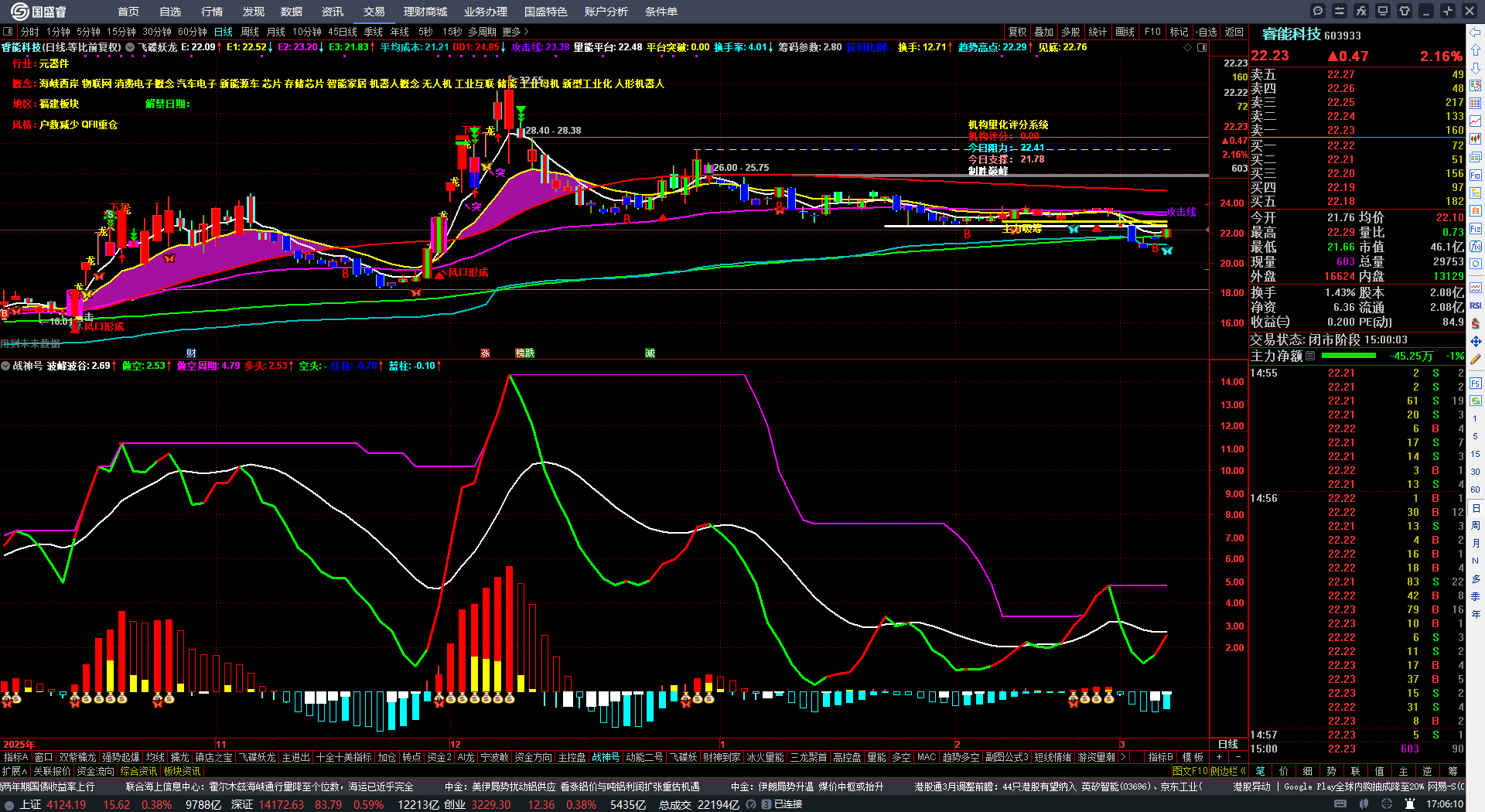Open the 交易 menu
Viewport: 1485px width, 812px height.
pyautogui.click(x=374, y=12)
